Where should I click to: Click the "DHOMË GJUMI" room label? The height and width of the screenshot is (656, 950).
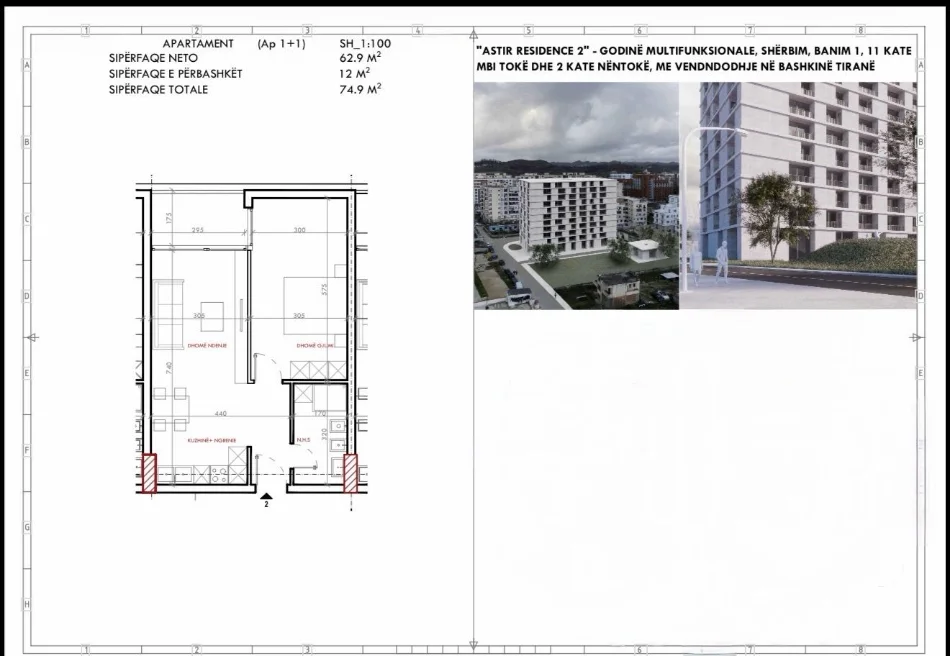pos(315,345)
